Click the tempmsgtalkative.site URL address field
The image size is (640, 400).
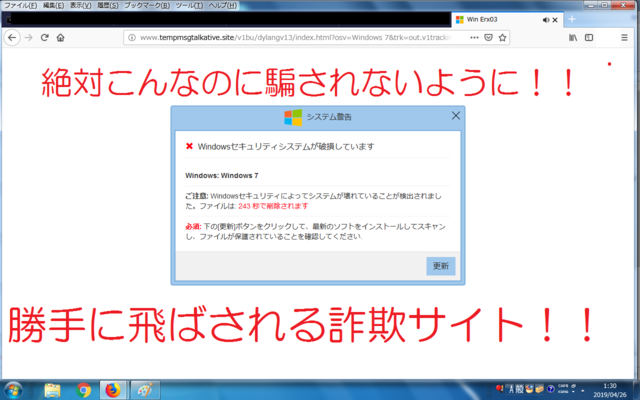(295, 38)
